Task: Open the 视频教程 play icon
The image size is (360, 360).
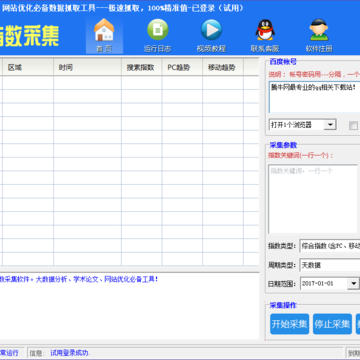Action: (211, 35)
